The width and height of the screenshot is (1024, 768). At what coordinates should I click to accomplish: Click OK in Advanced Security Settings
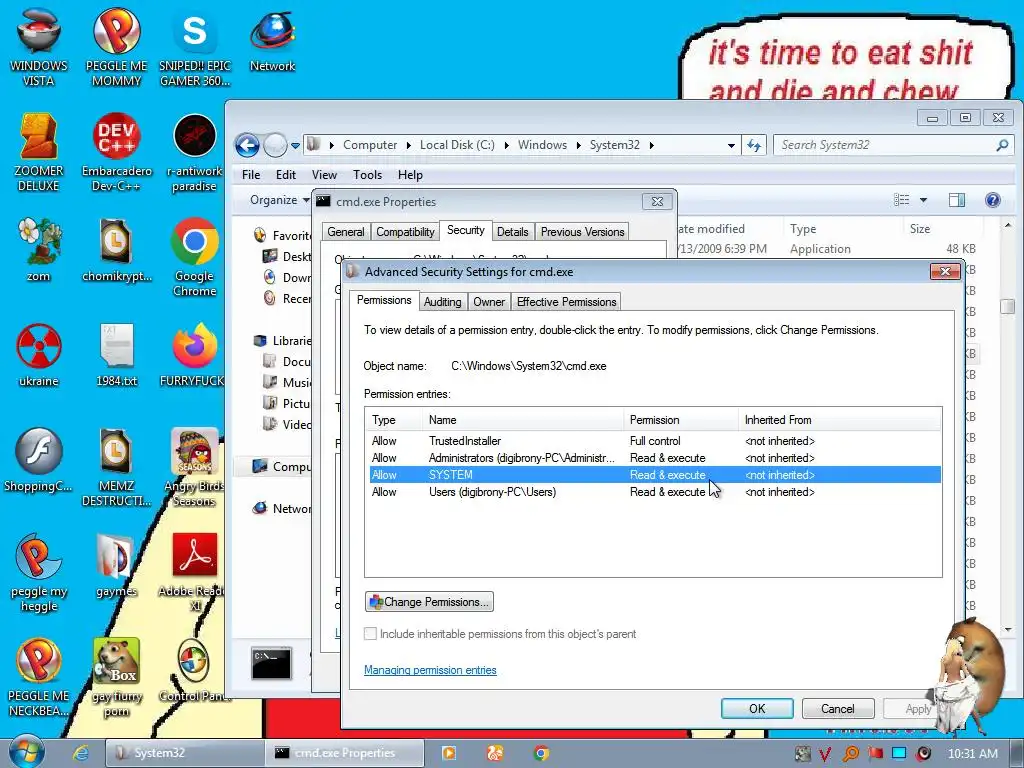(757, 709)
